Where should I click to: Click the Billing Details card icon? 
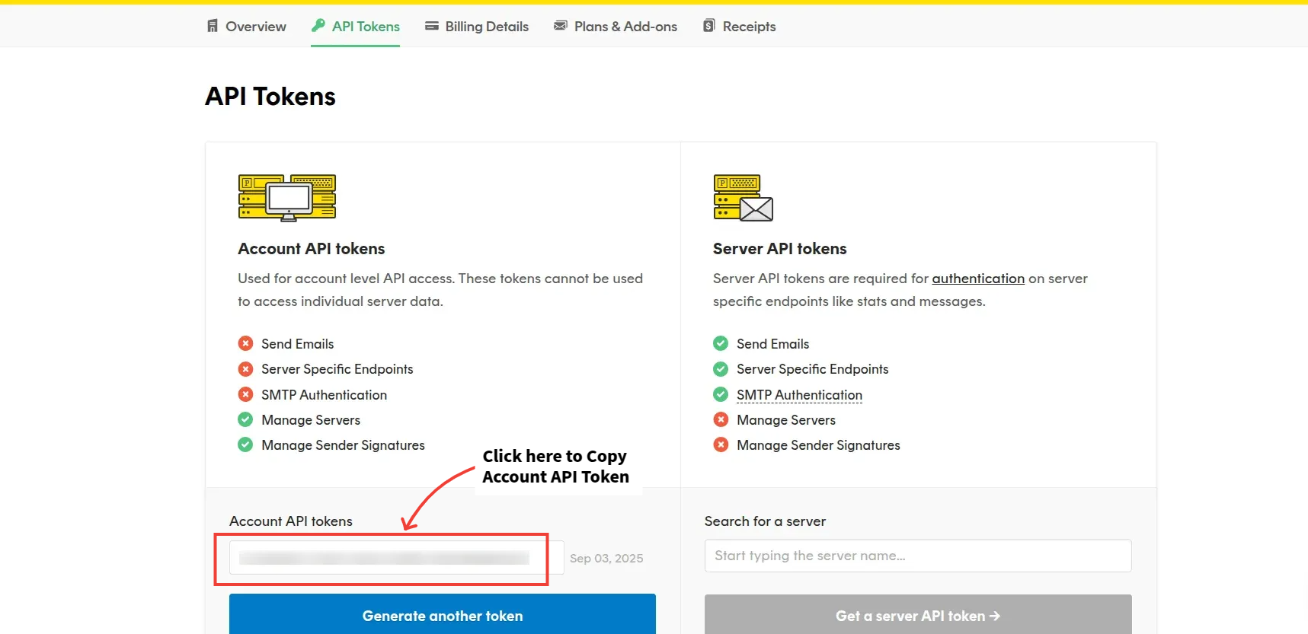(431, 26)
